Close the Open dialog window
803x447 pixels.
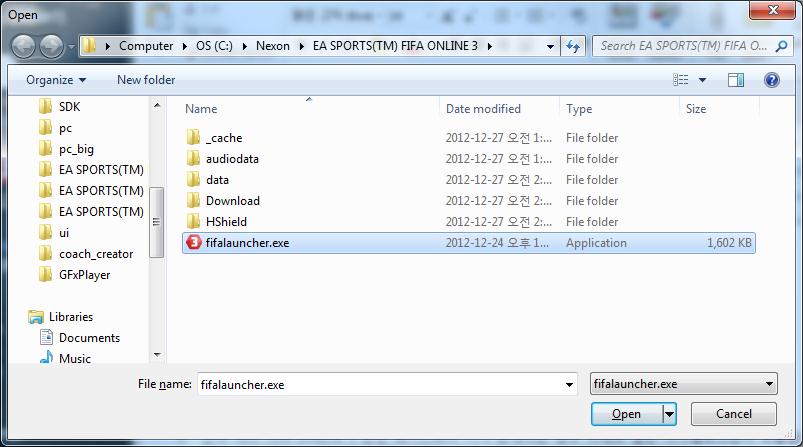click(x=773, y=10)
